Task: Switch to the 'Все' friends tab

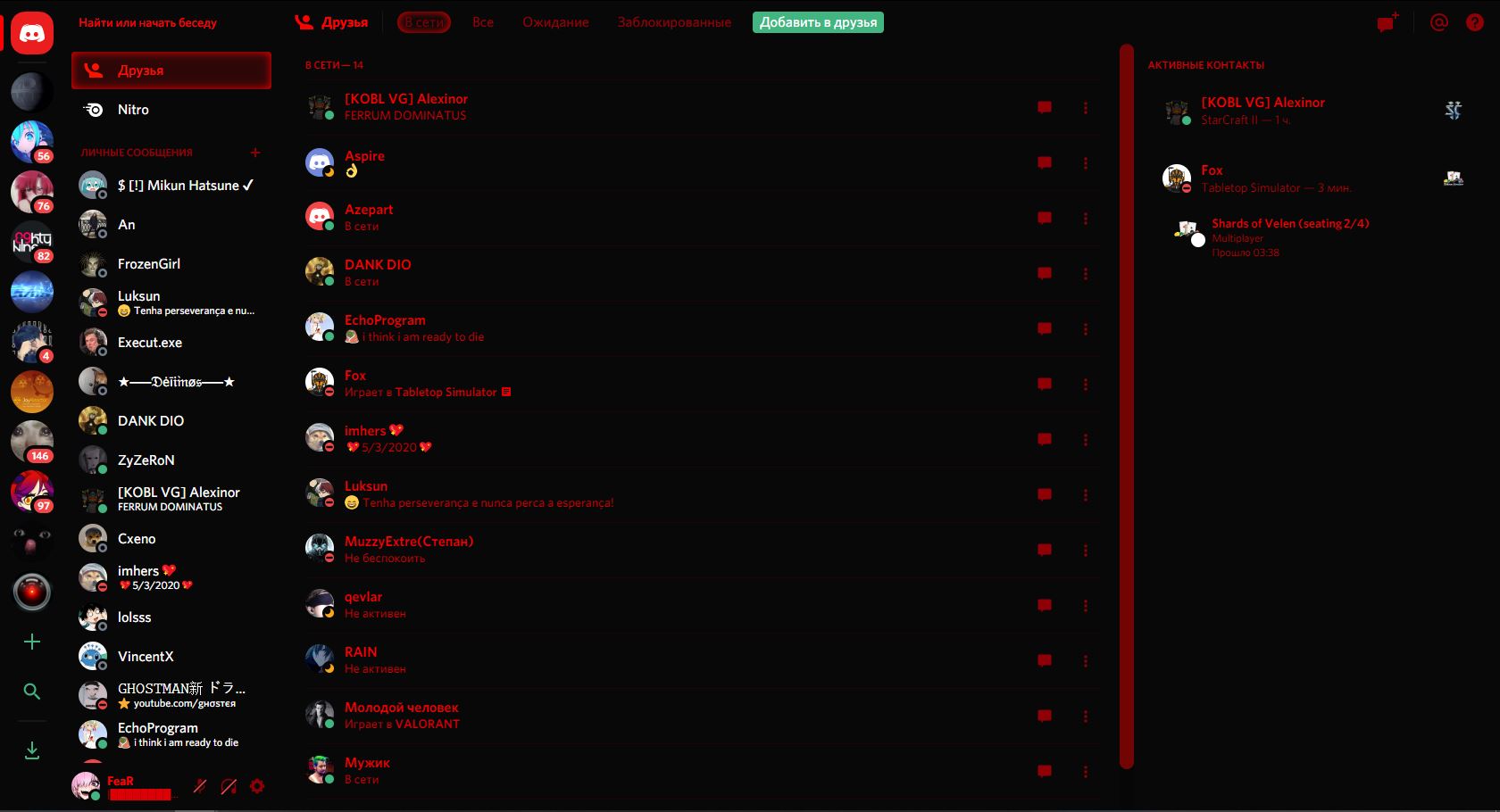Action: click(x=483, y=22)
